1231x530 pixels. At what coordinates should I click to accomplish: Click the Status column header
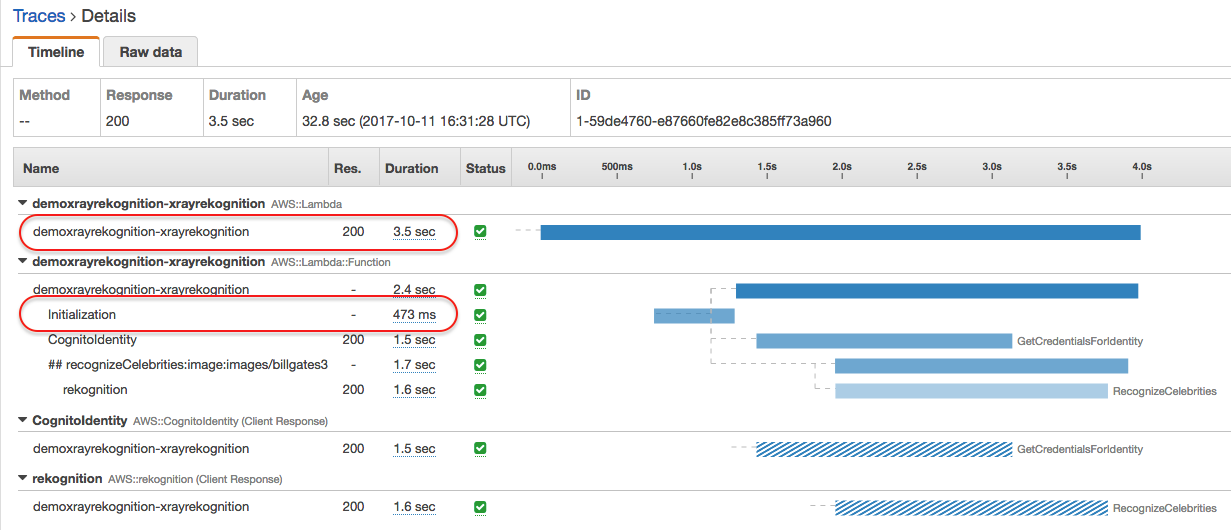[486, 169]
